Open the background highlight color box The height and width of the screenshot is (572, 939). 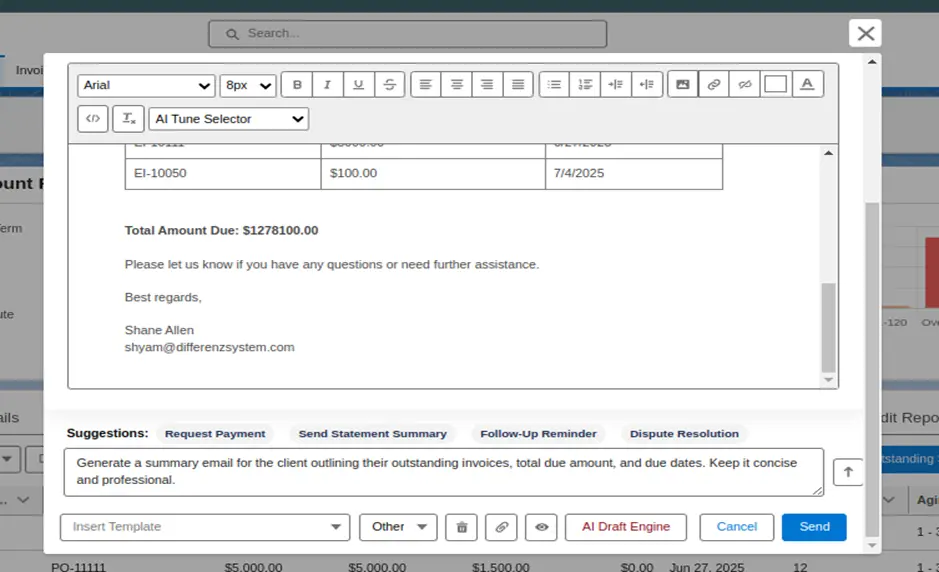pos(776,84)
